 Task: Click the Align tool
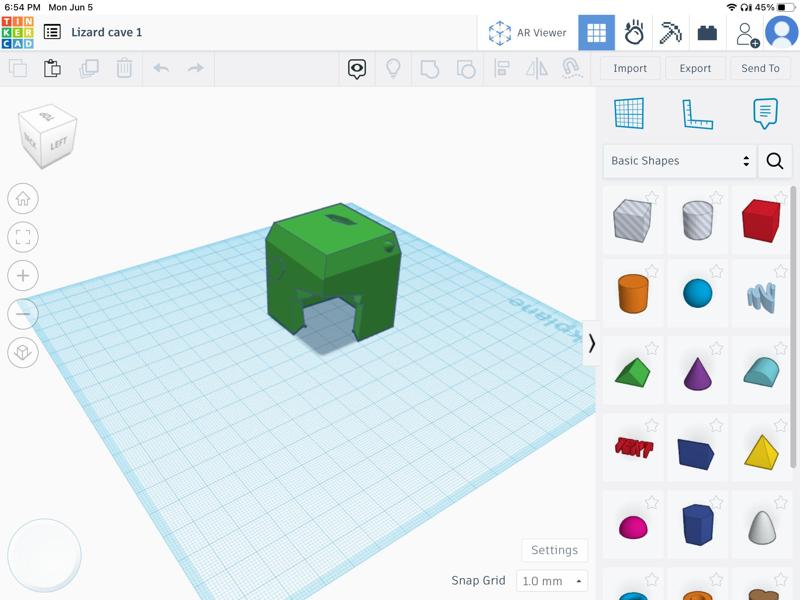[502, 68]
